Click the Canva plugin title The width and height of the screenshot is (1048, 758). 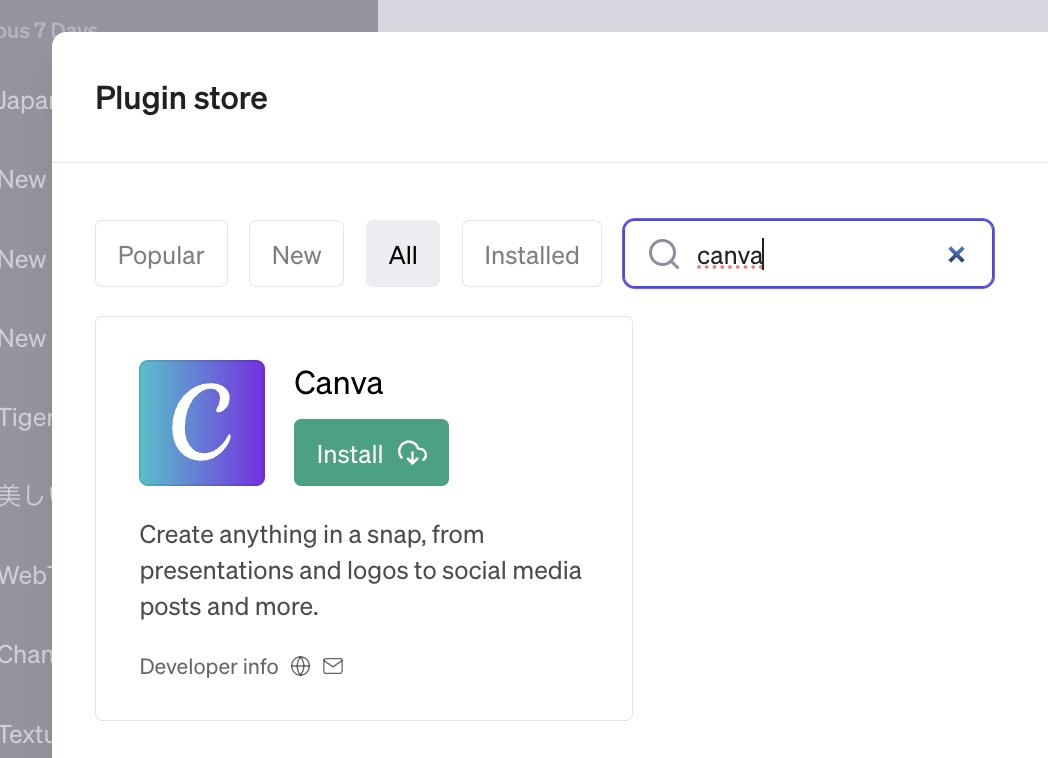point(338,383)
